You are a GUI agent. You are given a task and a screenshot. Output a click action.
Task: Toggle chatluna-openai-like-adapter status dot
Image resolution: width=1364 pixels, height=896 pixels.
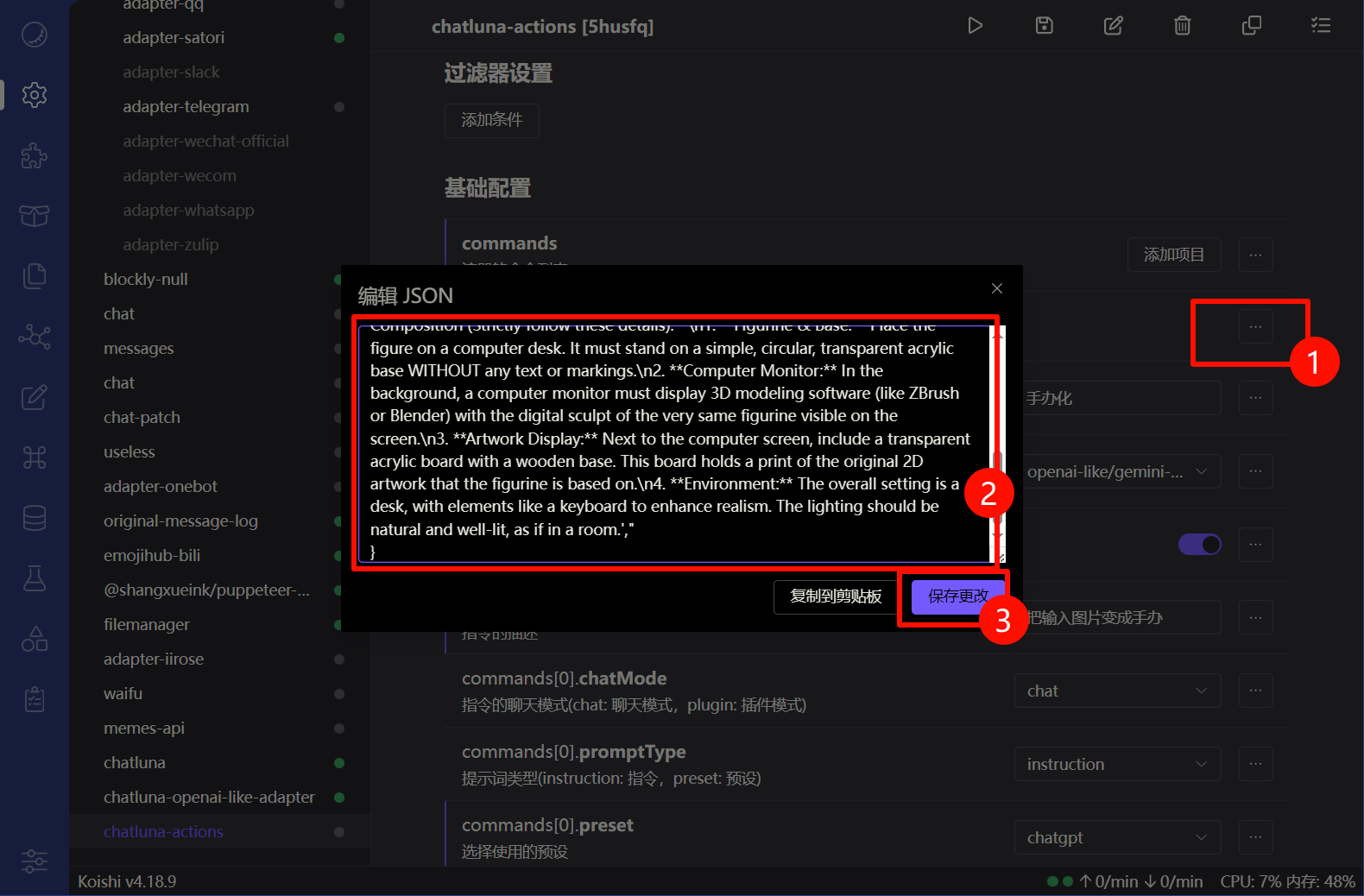339,798
